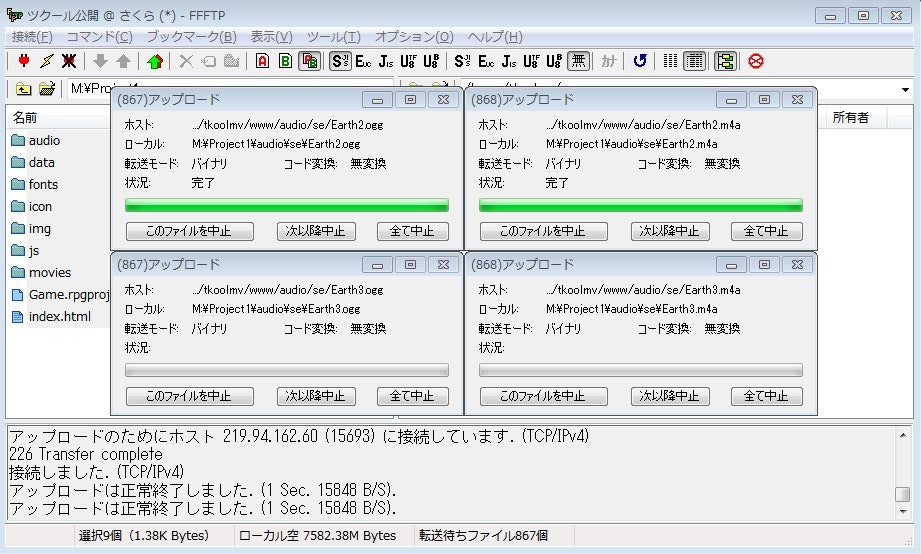The width and height of the screenshot is (921, 554).
Task: Click the gray up-arrow Upload icon
Action: [123, 61]
